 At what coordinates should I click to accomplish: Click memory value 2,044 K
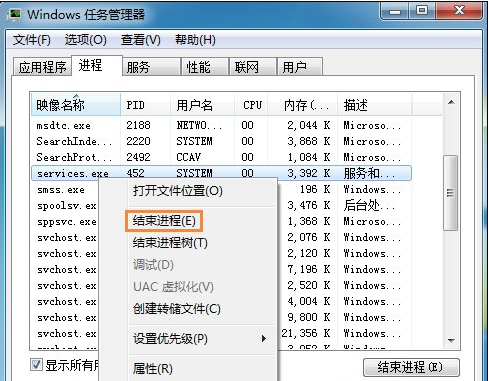(x=309, y=125)
